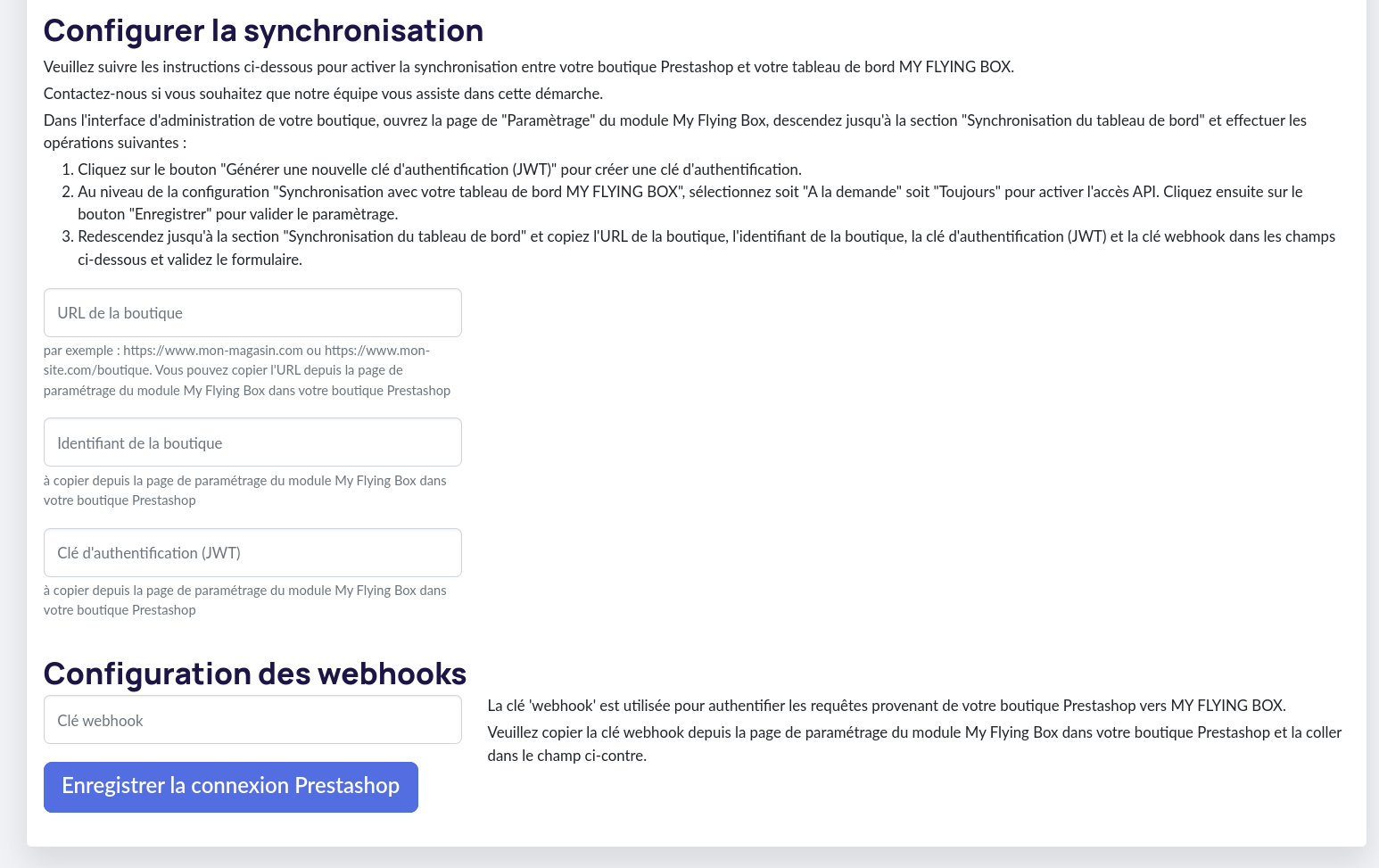Click the "La clé 'webhook' est utilisée" description
This screenshot has height=868, width=1379.
(x=886, y=706)
